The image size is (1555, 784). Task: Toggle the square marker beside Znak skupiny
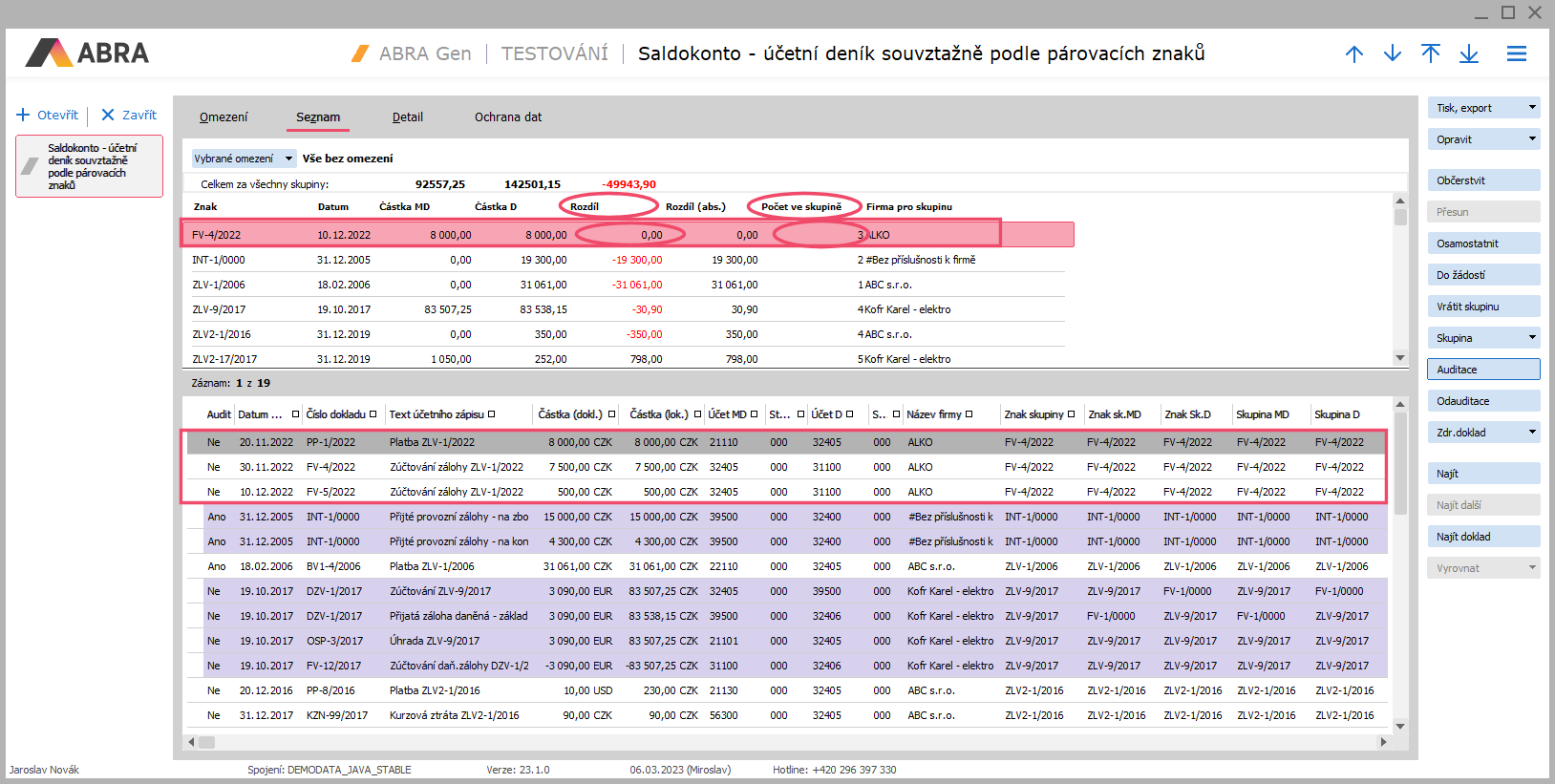1071,414
